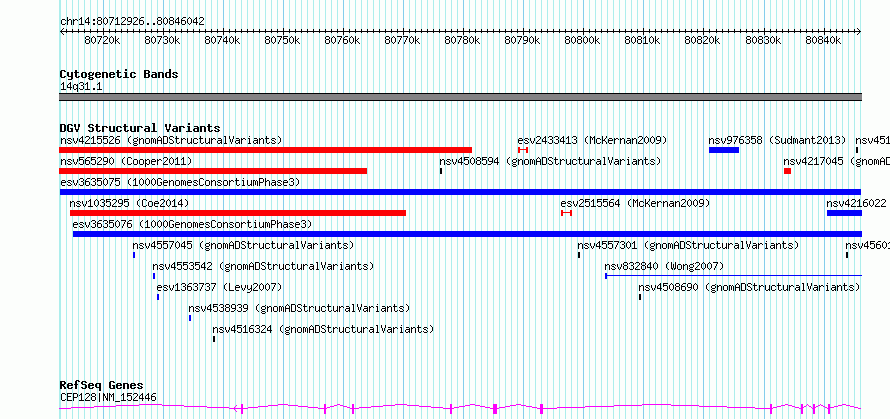Image resolution: width=890 pixels, height=419 pixels.
Task: Open the esv2433413 McKernan2009 variant
Action: point(523,149)
